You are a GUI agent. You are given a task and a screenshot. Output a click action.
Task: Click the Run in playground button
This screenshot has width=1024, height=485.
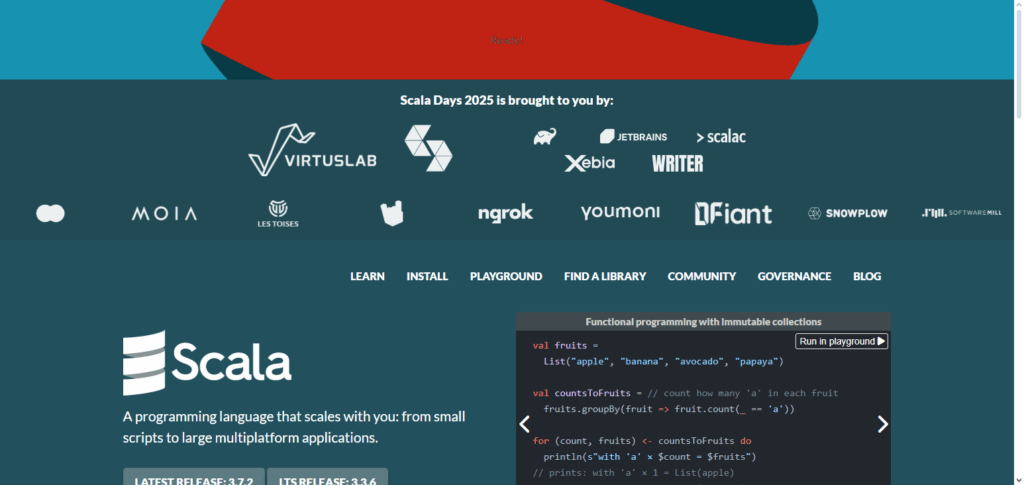tap(842, 341)
